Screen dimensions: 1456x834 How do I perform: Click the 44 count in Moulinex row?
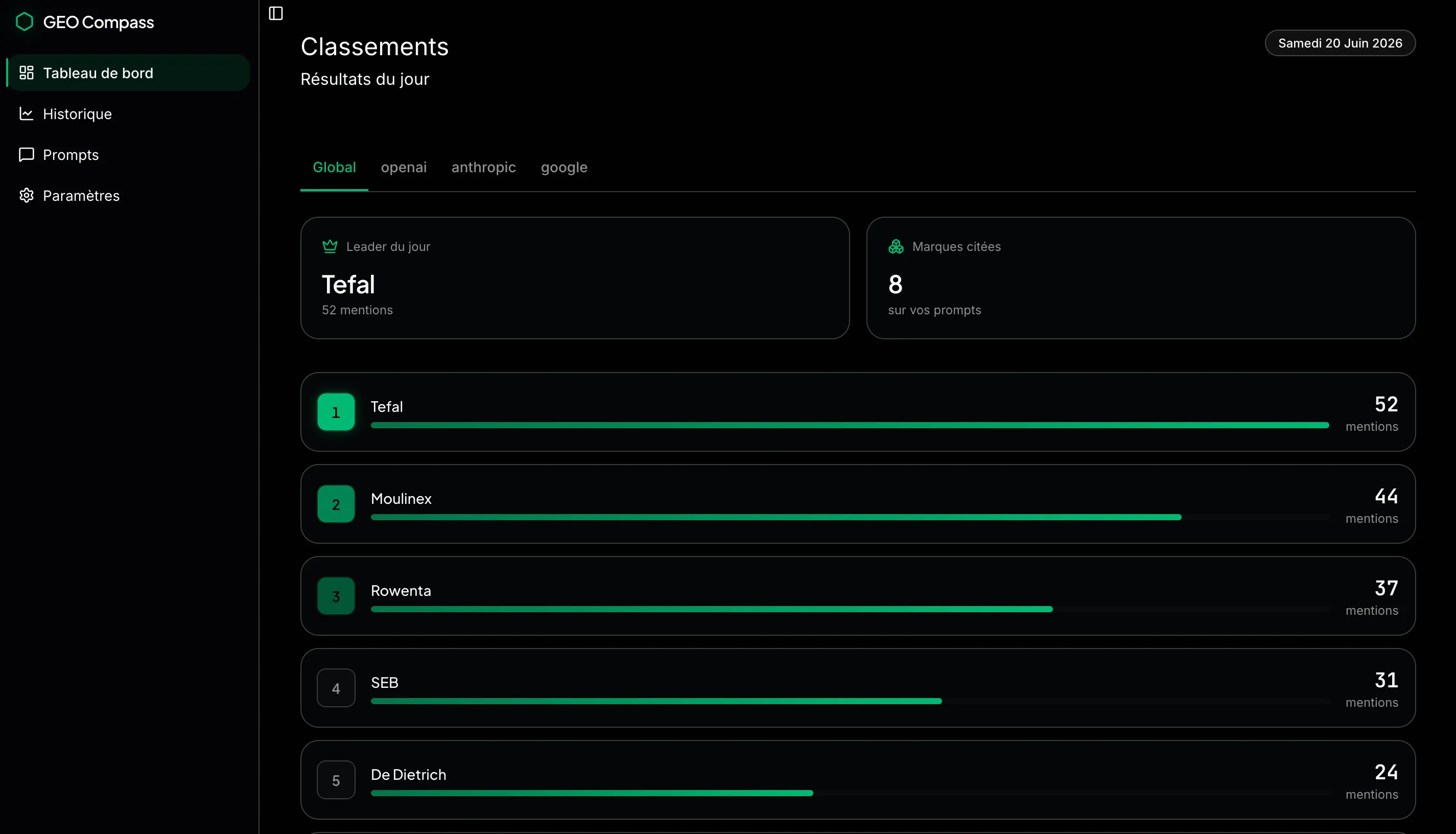[1386, 496]
